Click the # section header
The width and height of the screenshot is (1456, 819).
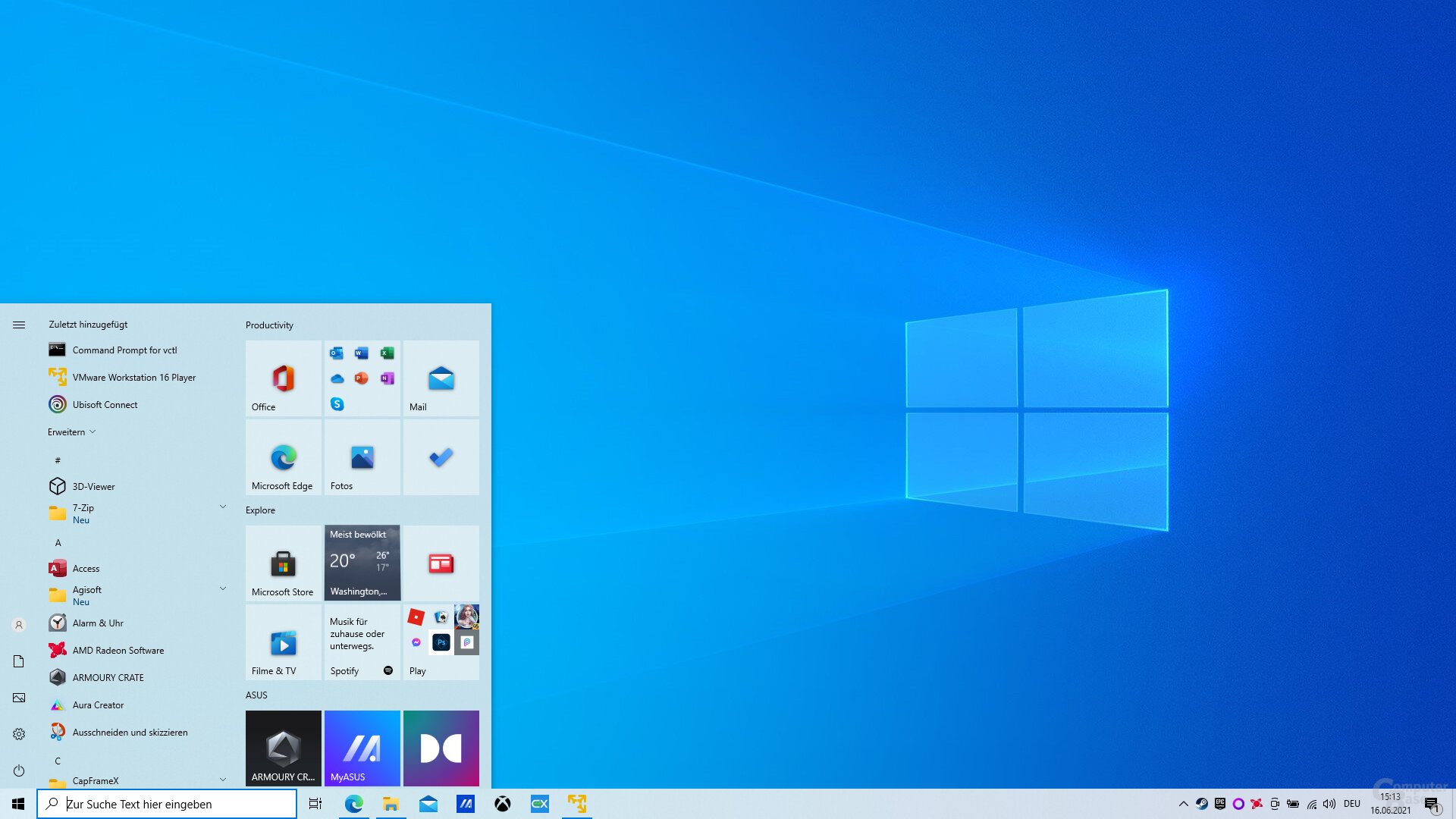point(58,460)
